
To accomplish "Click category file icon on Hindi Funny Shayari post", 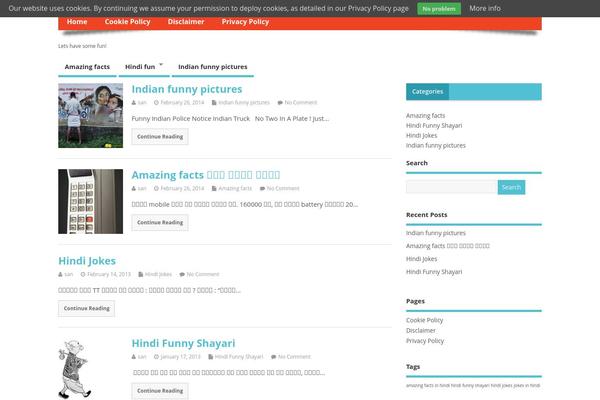I will [210, 357].
